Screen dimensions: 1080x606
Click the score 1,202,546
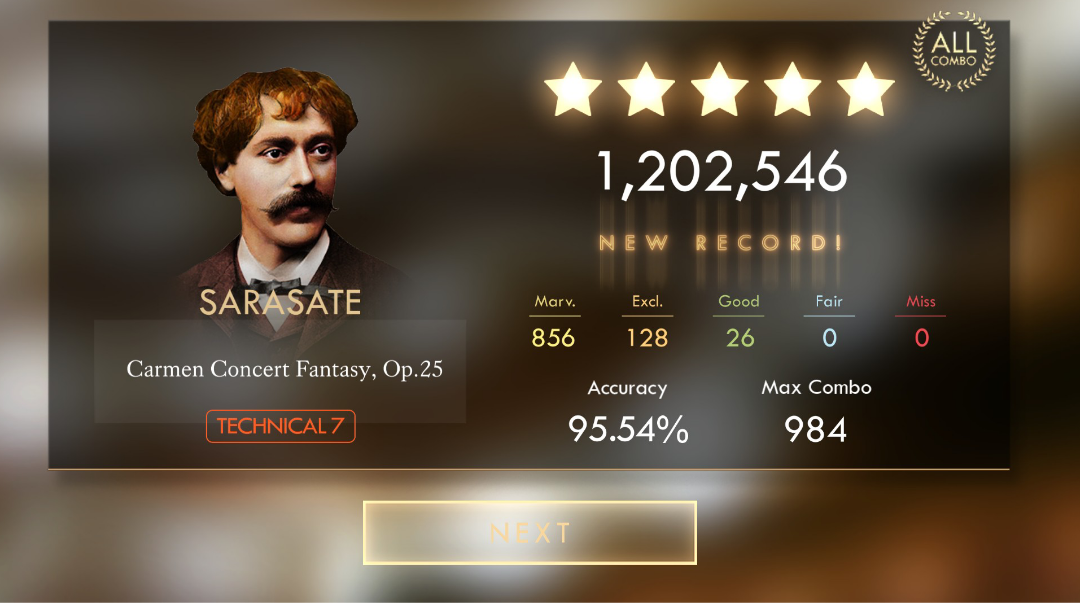[x=721, y=172]
